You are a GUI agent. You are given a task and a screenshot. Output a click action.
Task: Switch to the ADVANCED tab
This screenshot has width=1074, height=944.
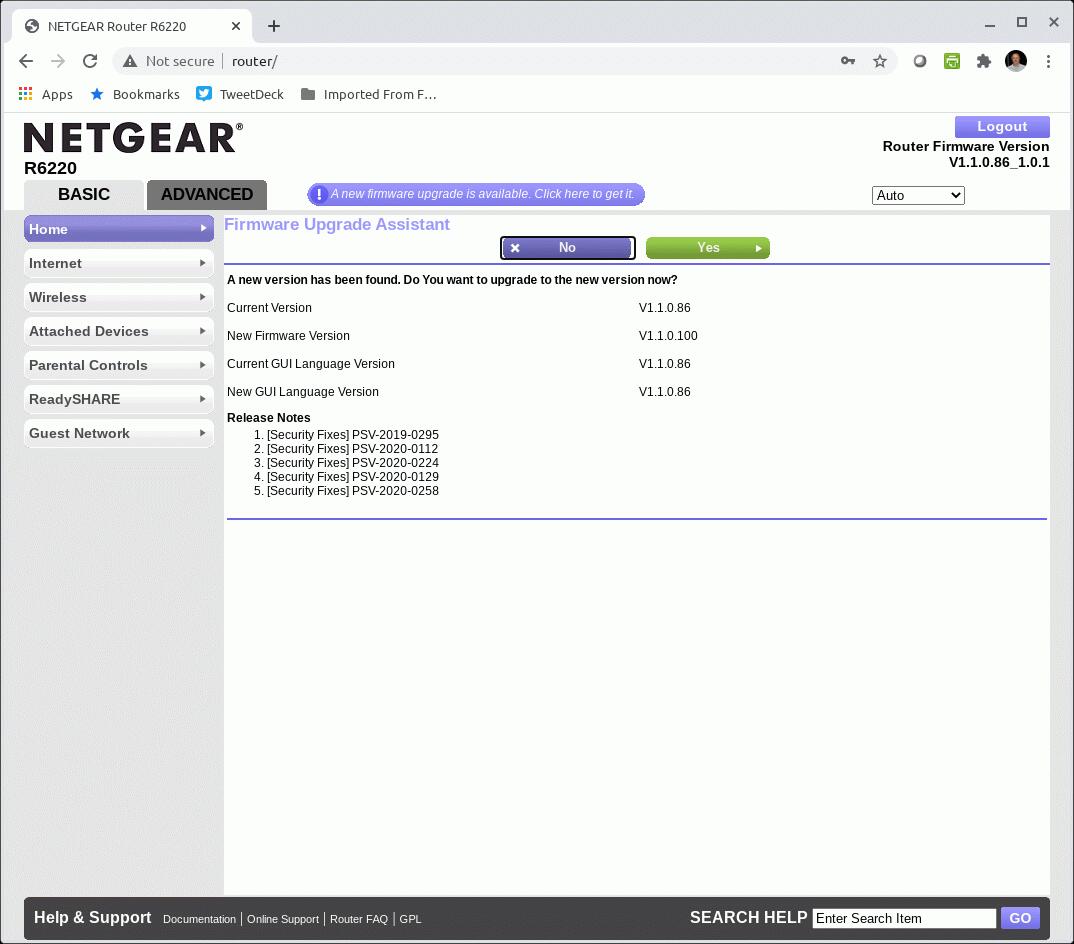pos(207,195)
